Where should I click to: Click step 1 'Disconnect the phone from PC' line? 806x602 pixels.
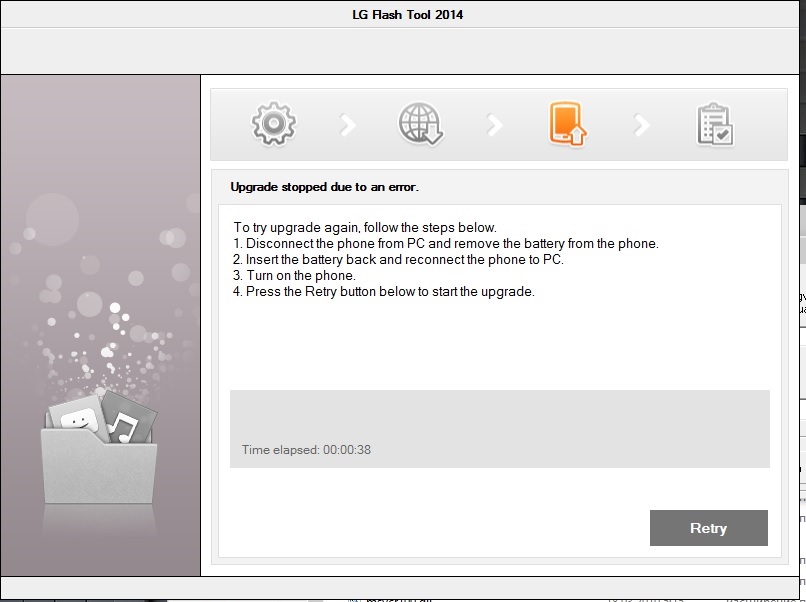[x=446, y=244]
